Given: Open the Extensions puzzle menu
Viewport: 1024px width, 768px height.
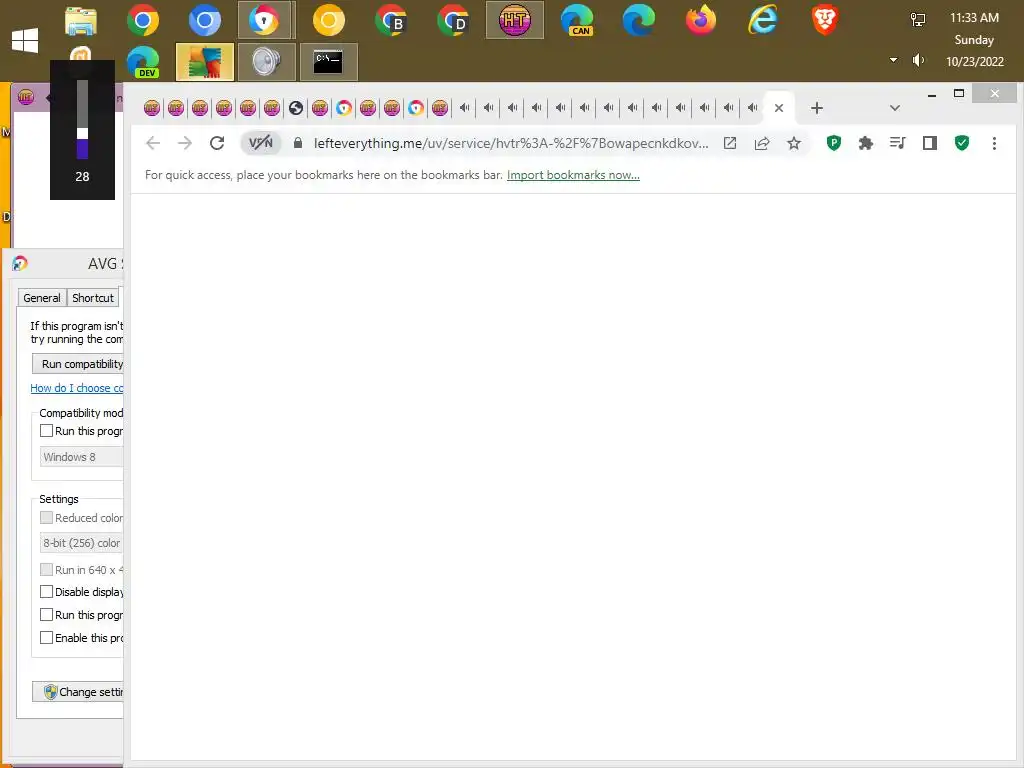Looking at the screenshot, I should pos(865,143).
